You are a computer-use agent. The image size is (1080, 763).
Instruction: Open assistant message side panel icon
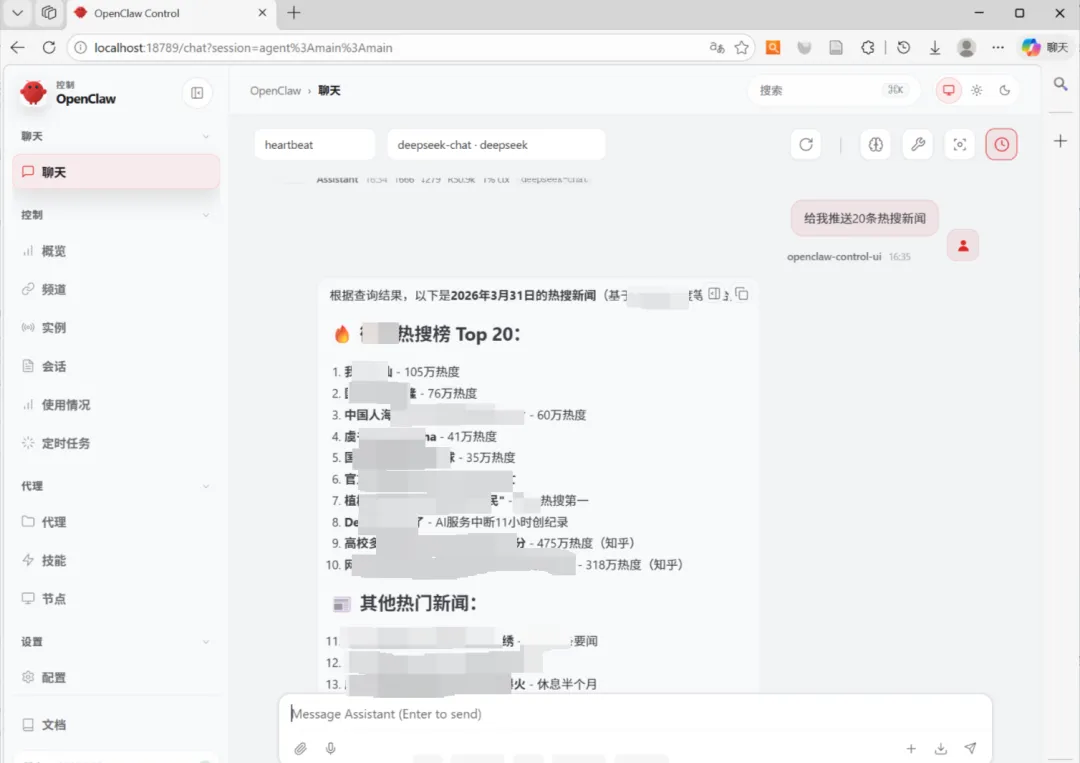714,294
